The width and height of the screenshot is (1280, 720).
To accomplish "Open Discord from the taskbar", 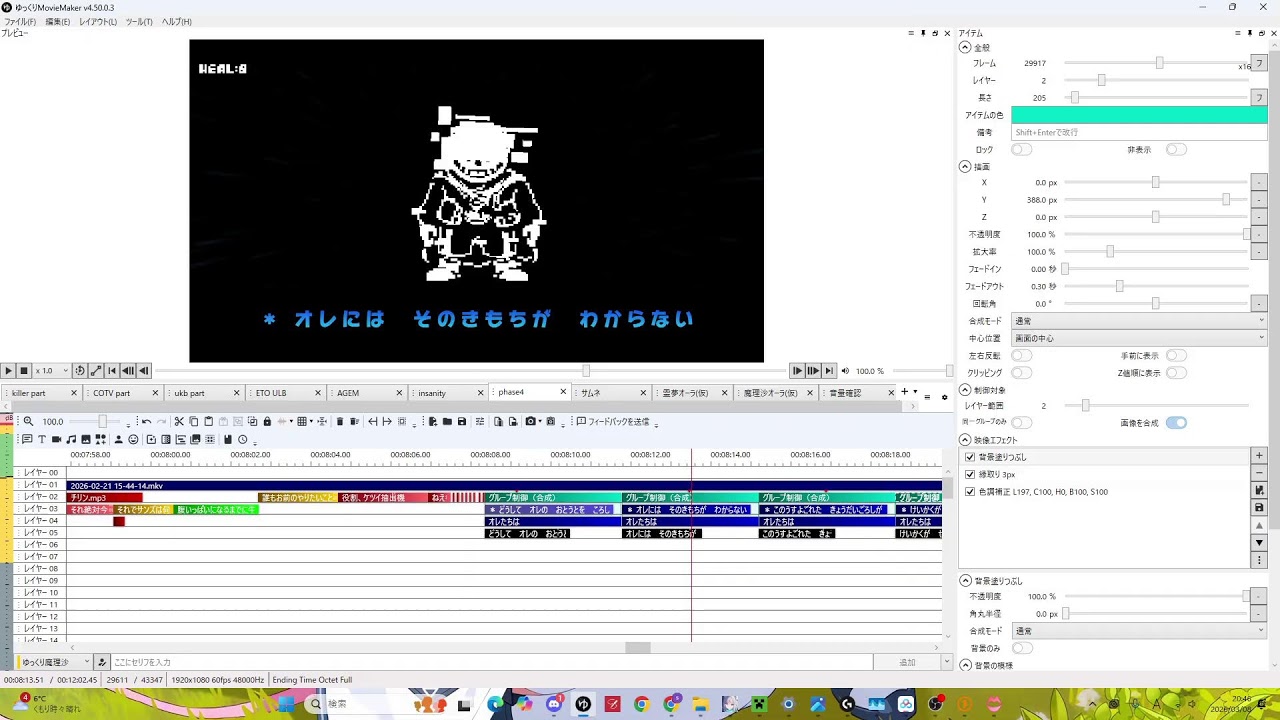I will [554, 704].
